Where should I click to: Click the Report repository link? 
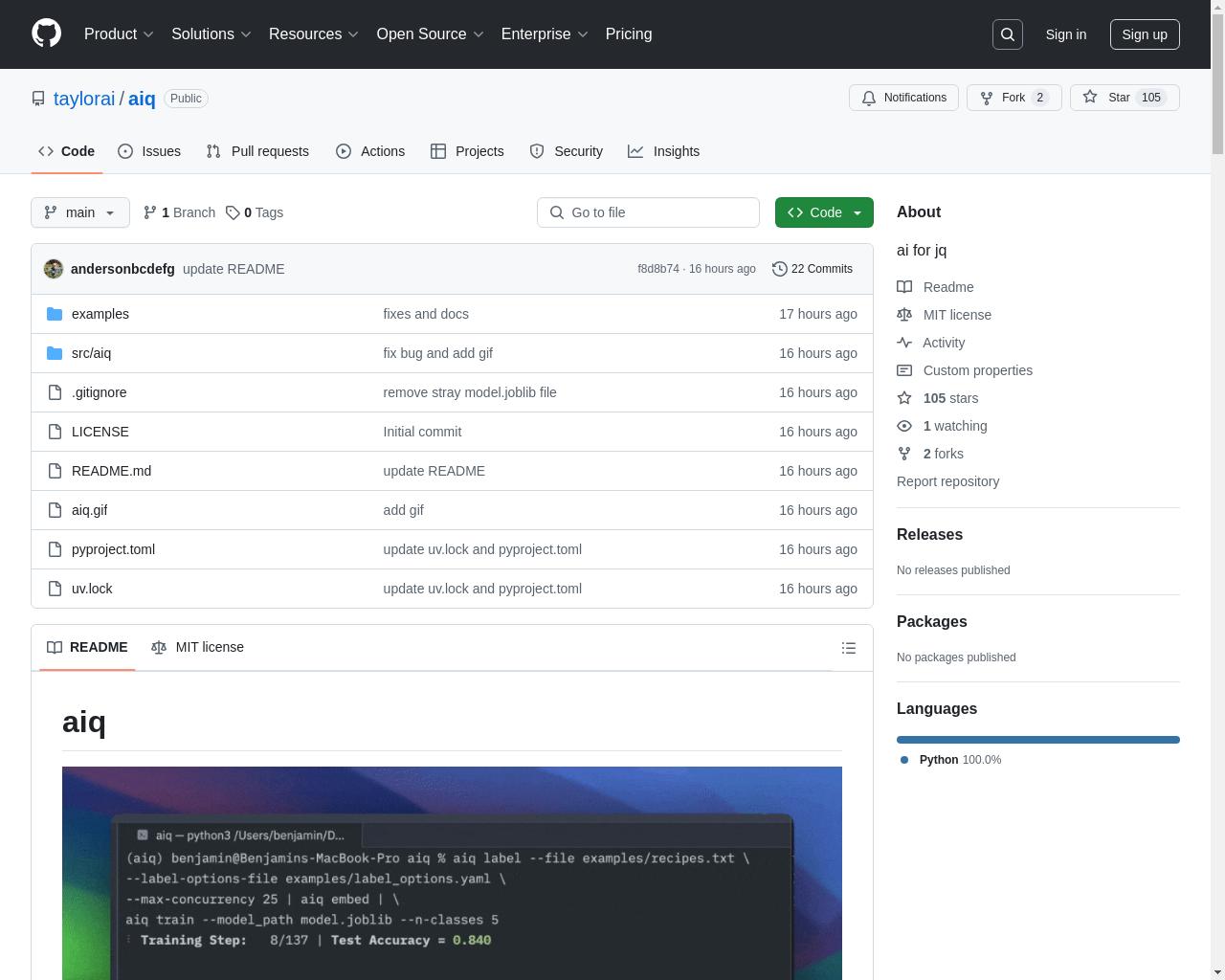[947, 481]
